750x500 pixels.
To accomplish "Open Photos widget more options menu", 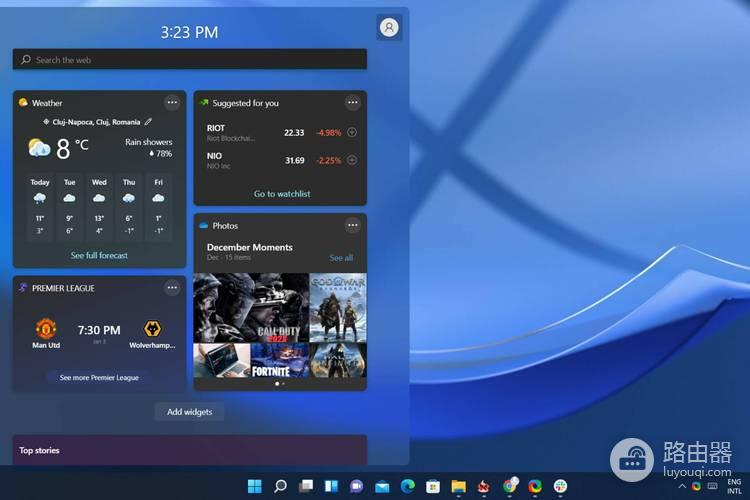I will tap(352, 225).
